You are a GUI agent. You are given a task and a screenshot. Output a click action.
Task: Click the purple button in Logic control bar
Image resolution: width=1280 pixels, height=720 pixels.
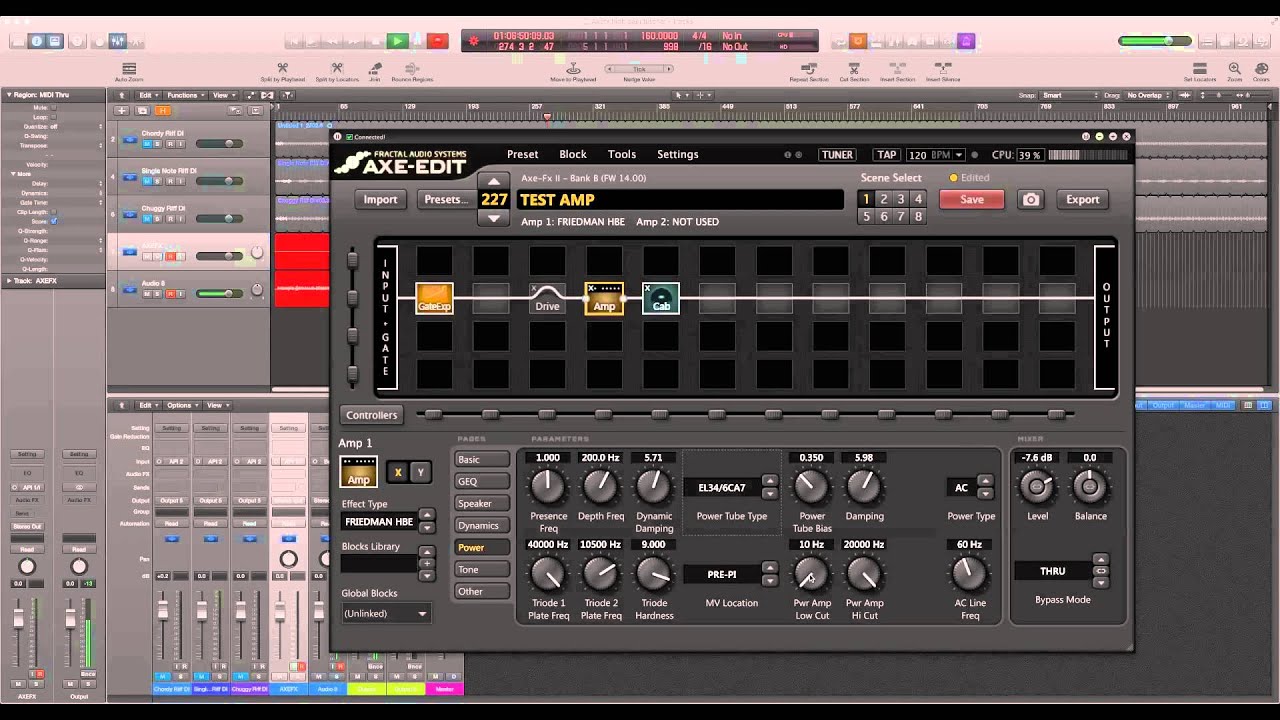click(x=966, y=41)
